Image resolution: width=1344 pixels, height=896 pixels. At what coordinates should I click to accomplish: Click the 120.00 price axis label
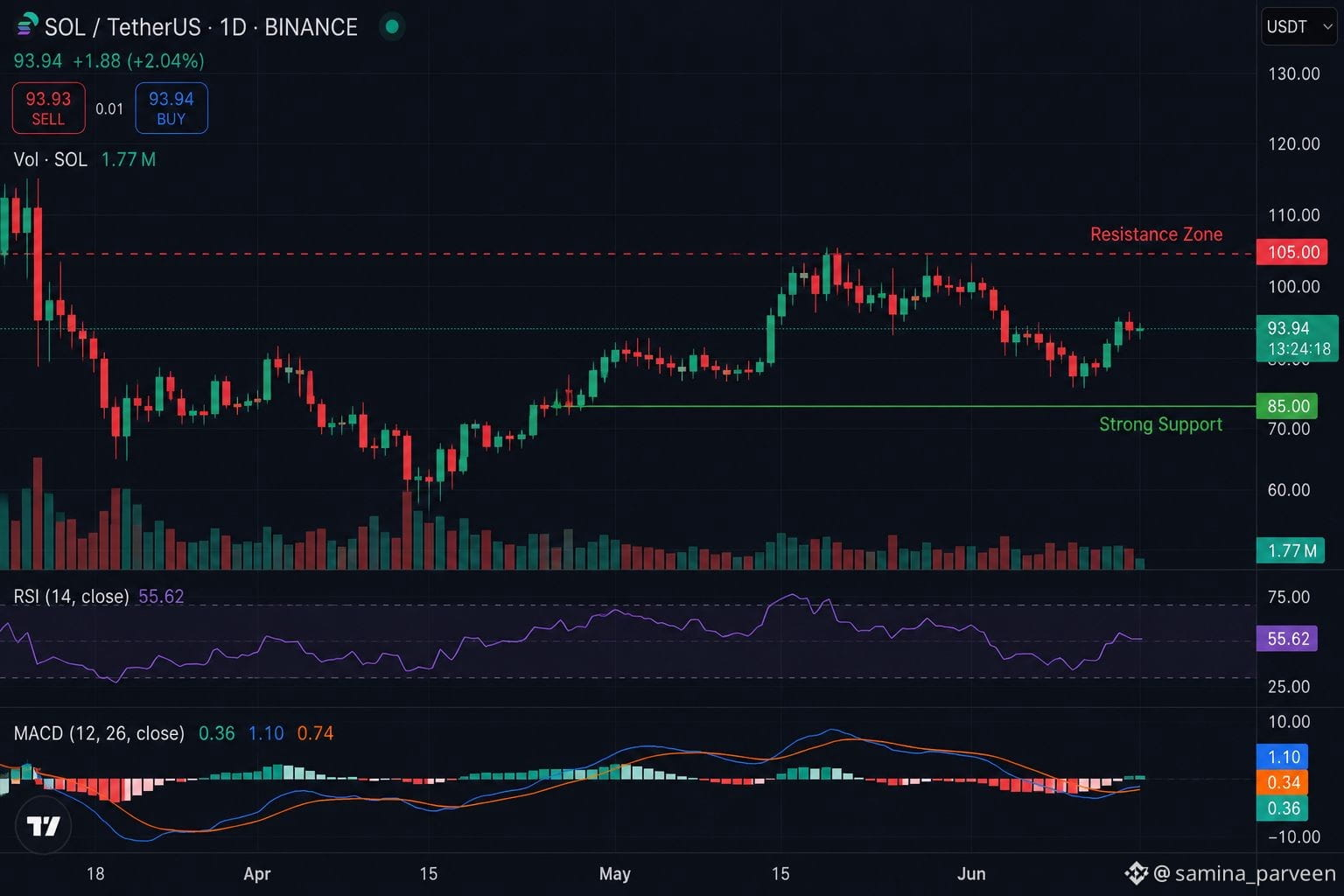(x=1293, y=143)
